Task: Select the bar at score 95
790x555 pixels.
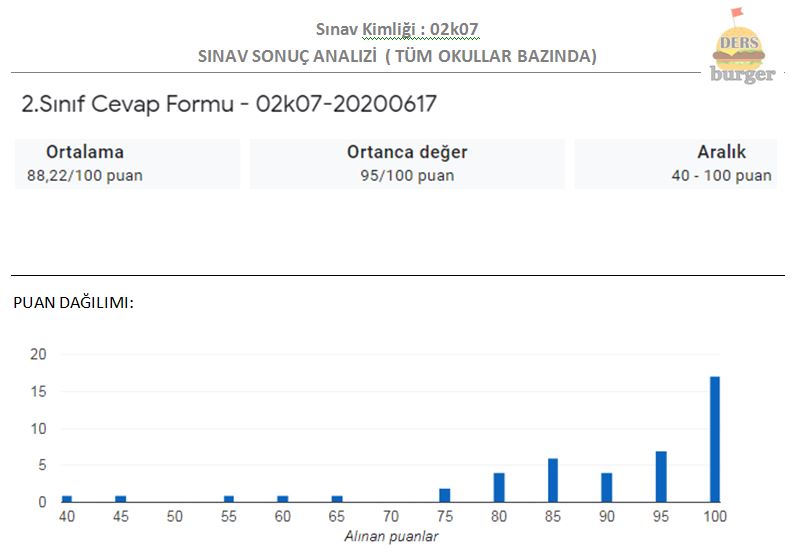Action: (x=660, y=476)
